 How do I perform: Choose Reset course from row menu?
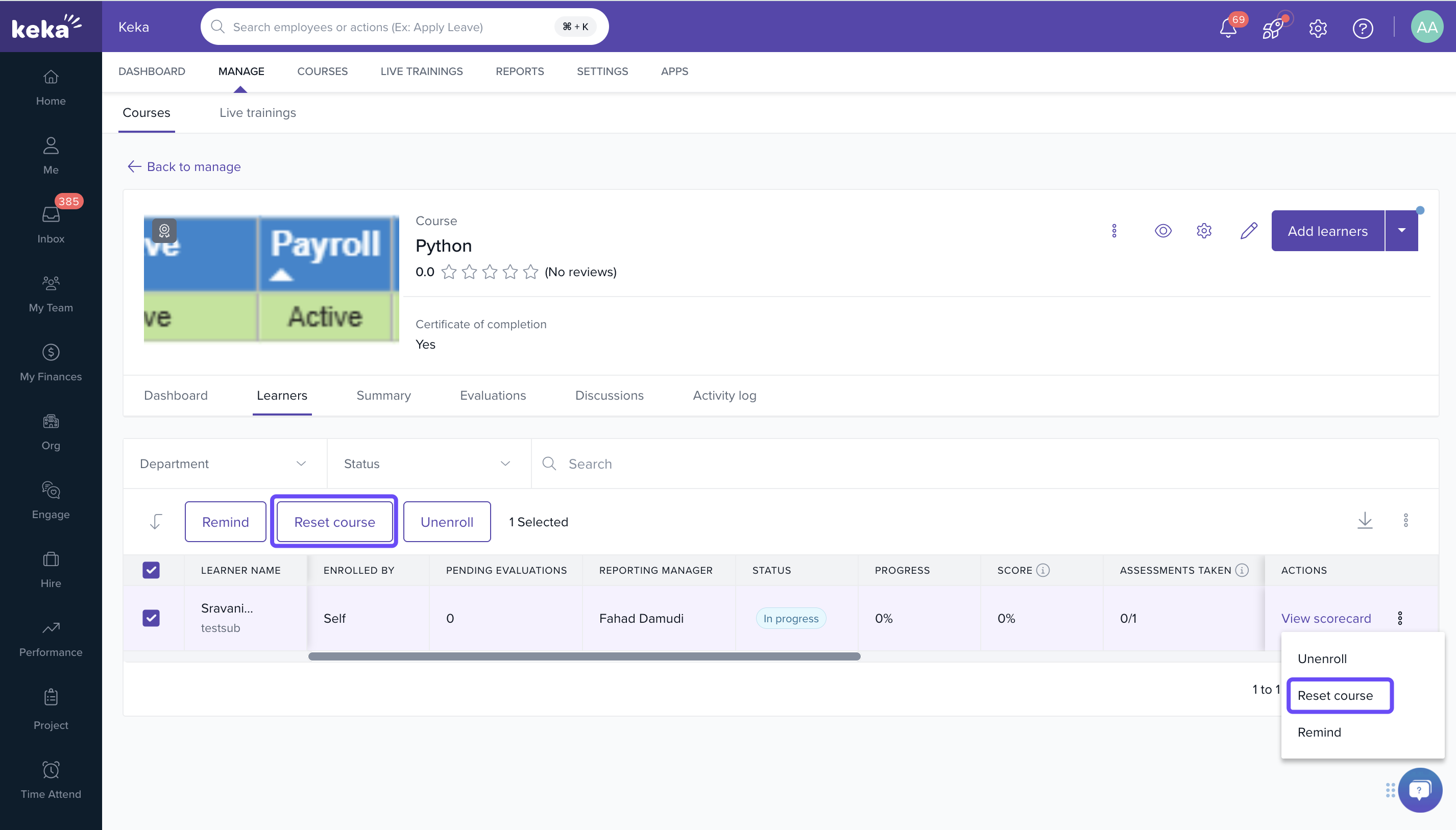(1334, 695)
